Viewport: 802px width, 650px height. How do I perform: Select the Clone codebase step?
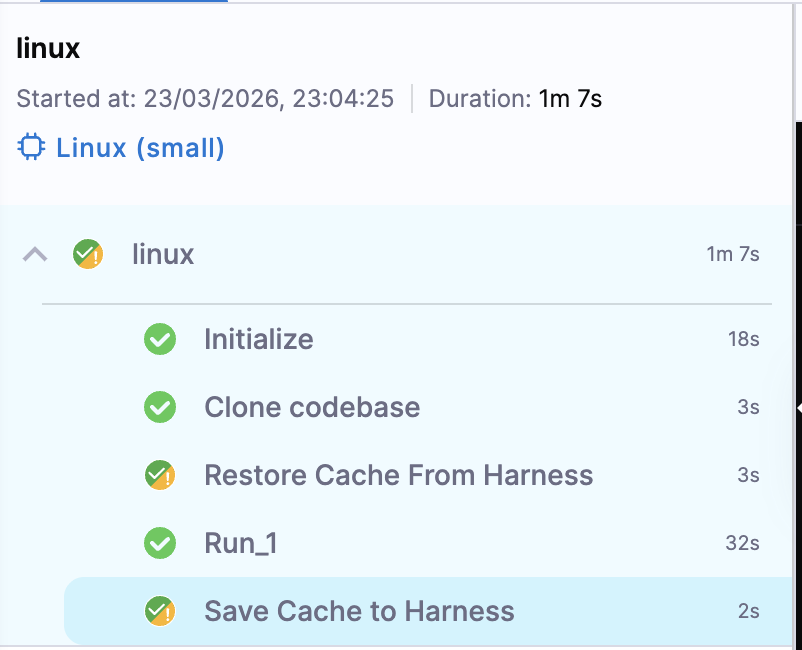pyautogui.click(x=312, y=407)
